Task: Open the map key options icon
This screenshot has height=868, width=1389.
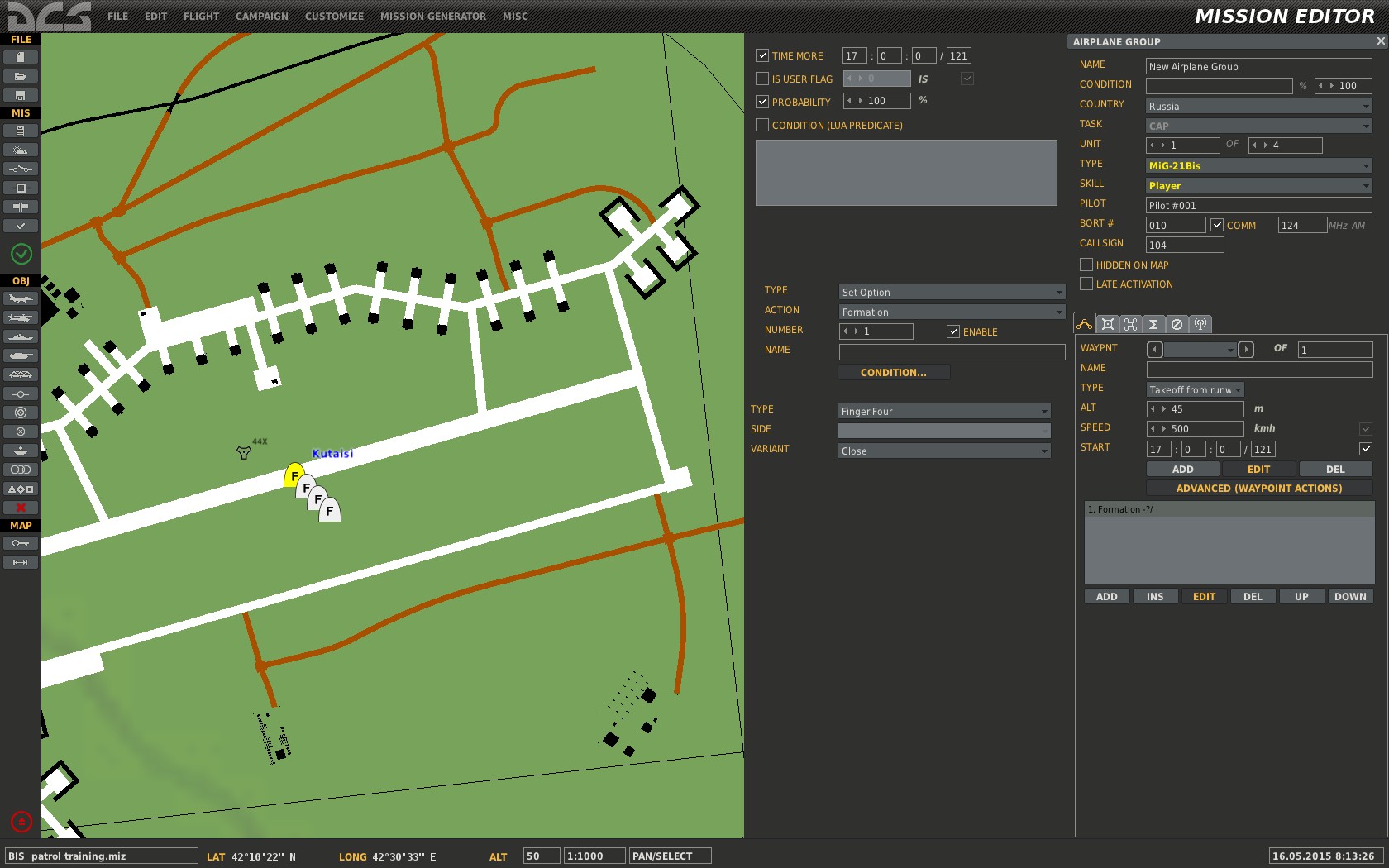Action: click(x=21, y=543)
